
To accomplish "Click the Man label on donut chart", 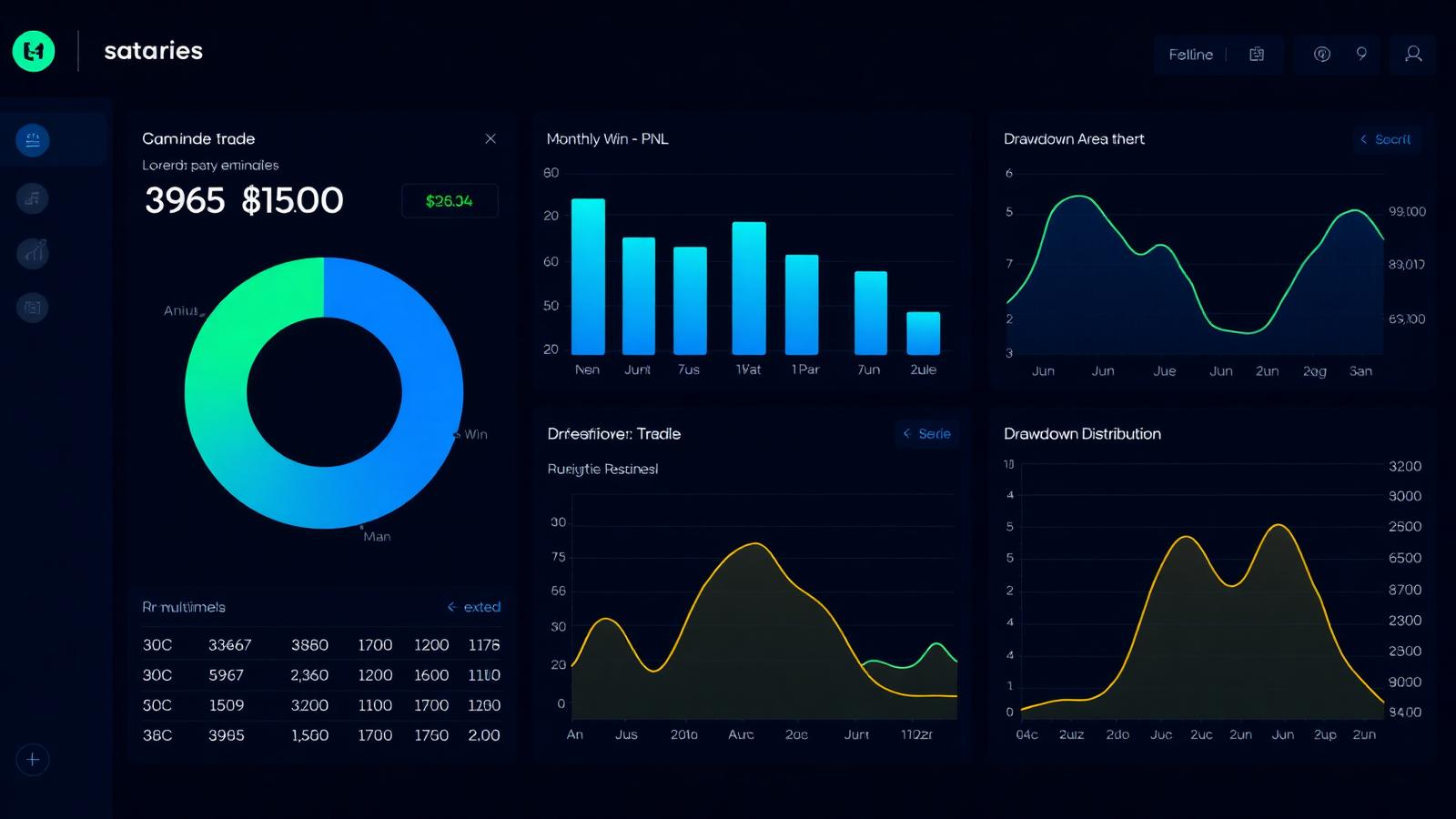I will click(377, 537).
